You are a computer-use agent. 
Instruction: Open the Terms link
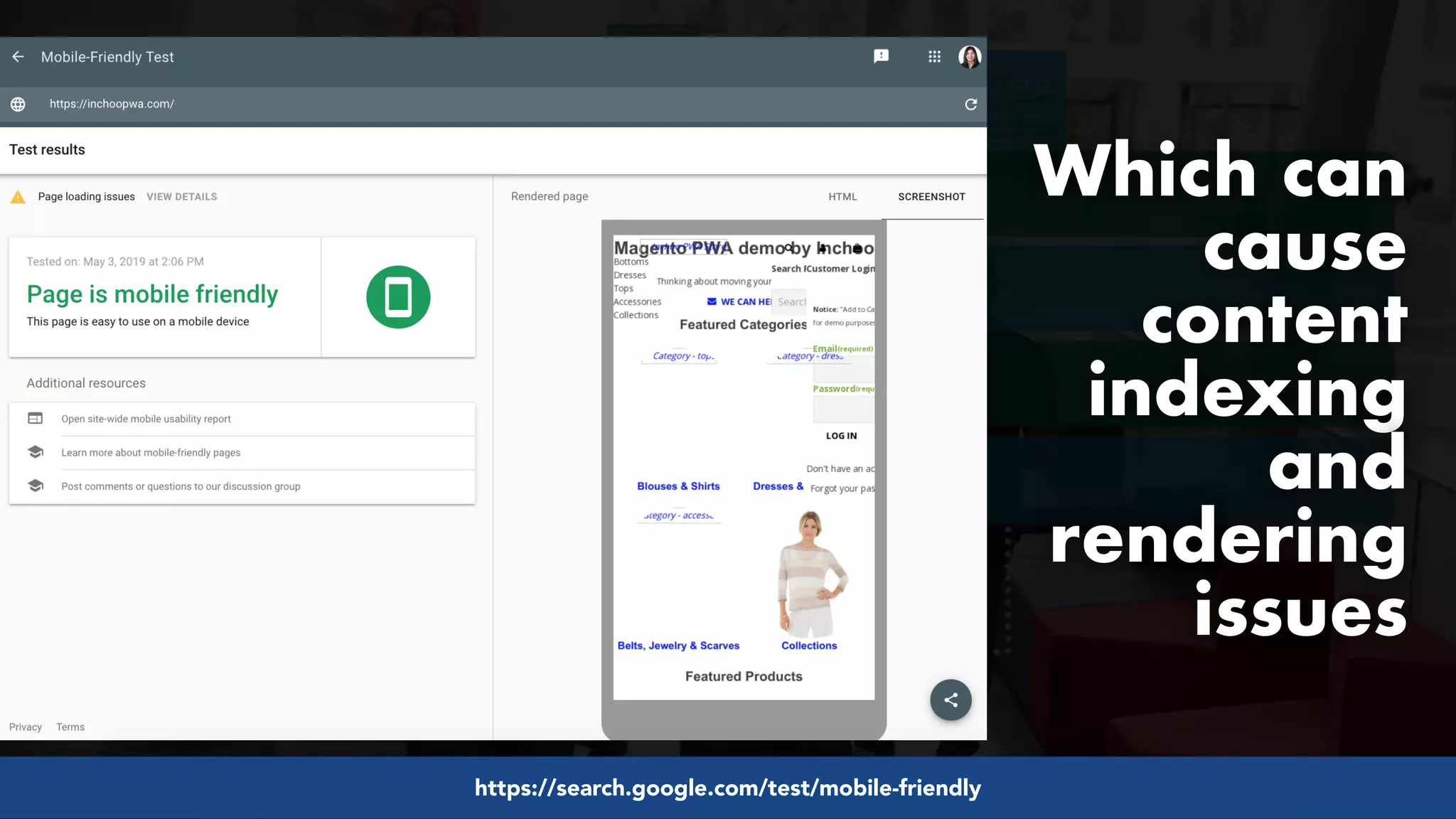(x=70, y=727)
